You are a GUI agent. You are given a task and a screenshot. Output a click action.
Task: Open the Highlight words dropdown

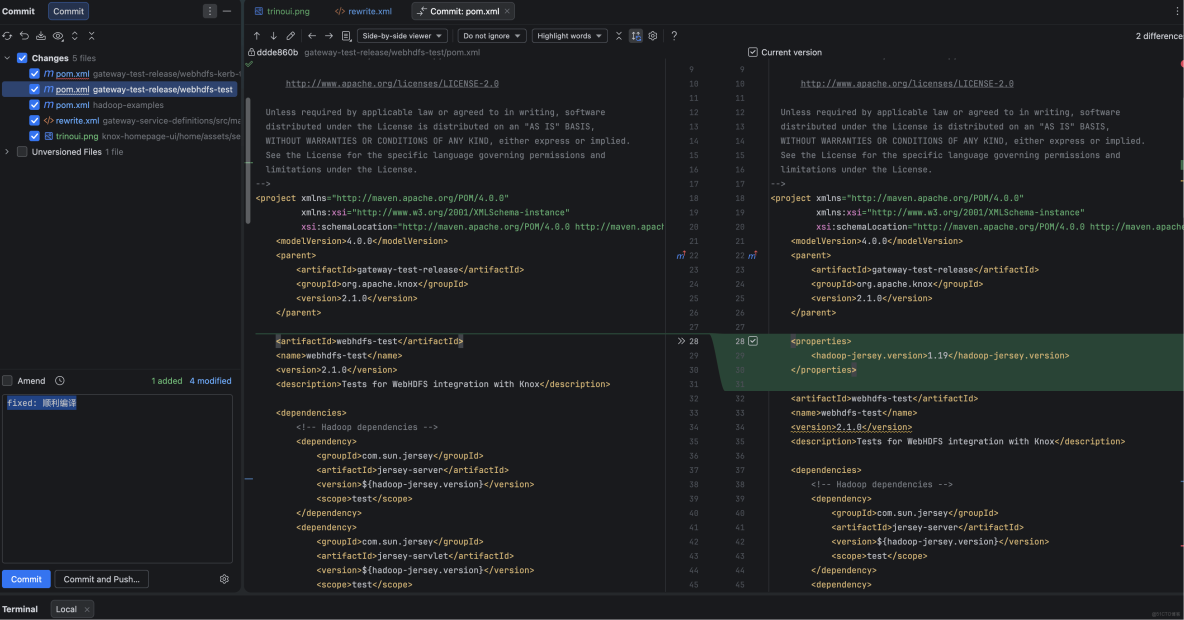569,35
